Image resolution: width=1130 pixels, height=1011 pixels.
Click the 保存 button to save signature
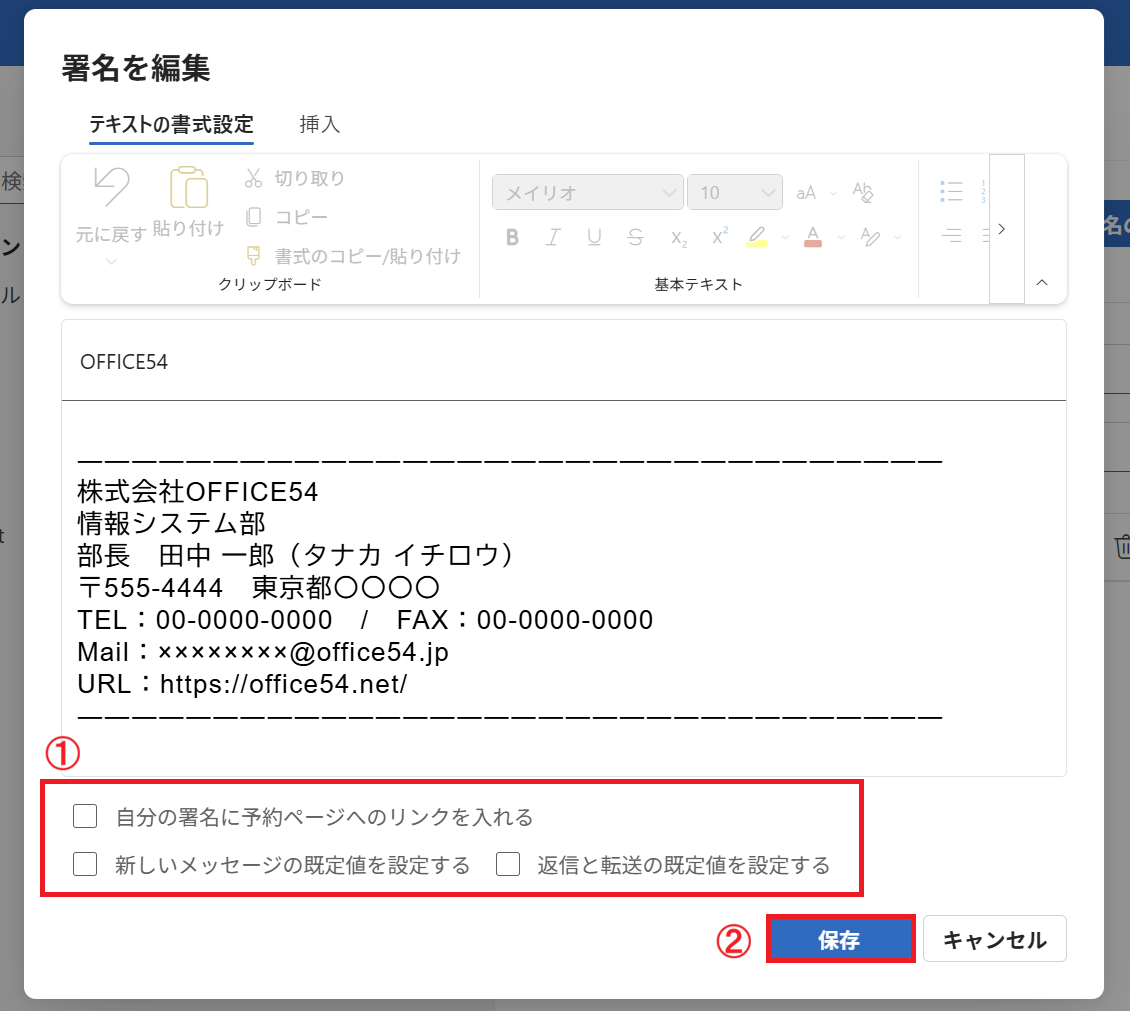click(x=841, y=938)
